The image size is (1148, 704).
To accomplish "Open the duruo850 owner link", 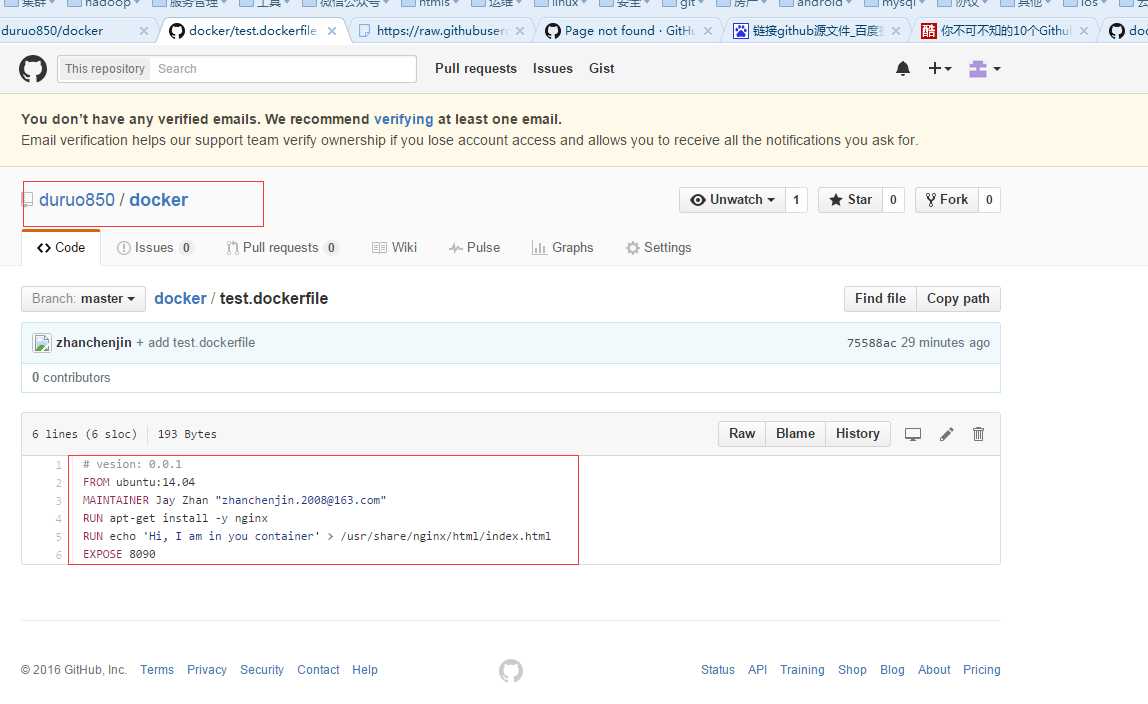I will pyautogui.click(x=77, y=200).
